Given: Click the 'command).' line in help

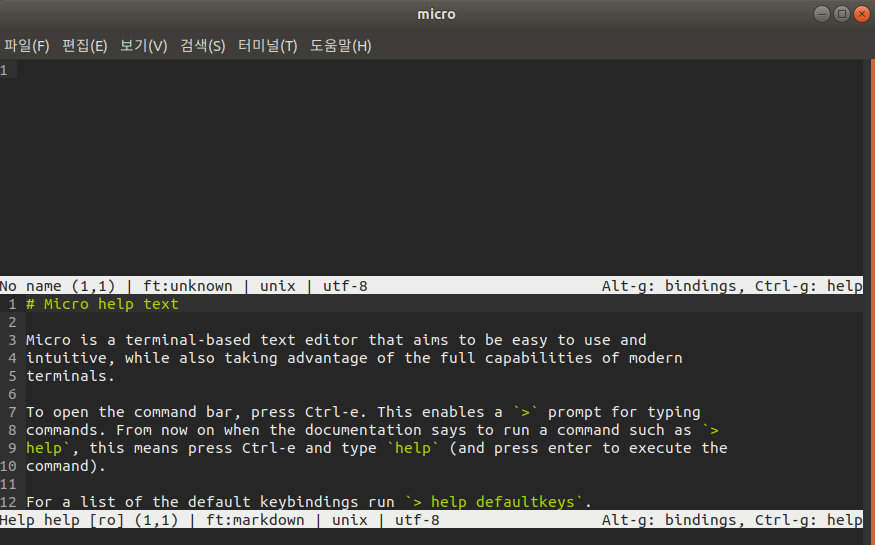Looking at the screenshot, I should (x=66, y=466).
